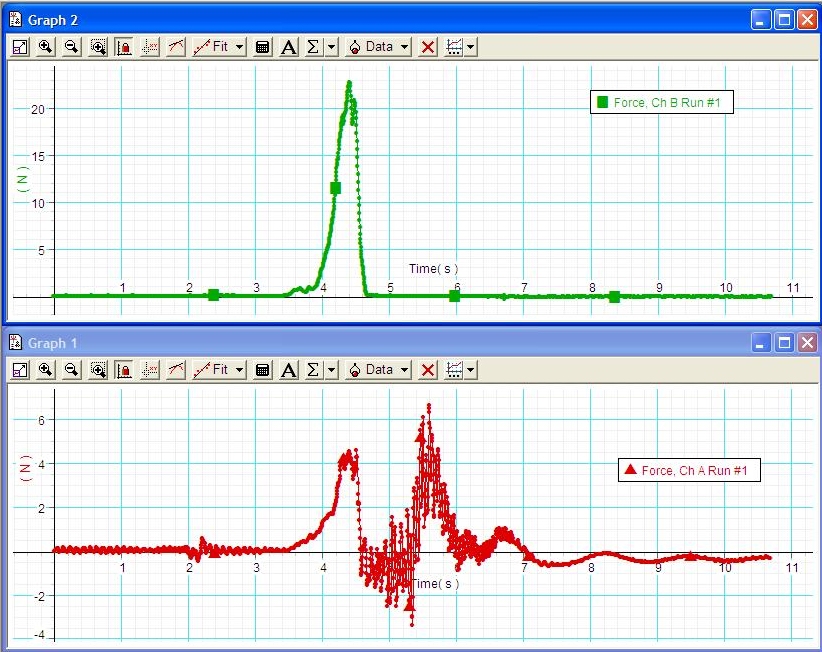Toggle axis lock button in Graph 1 toolbar
The height and width of the screenshot is (652, 822).
click(x=124, y=370)
